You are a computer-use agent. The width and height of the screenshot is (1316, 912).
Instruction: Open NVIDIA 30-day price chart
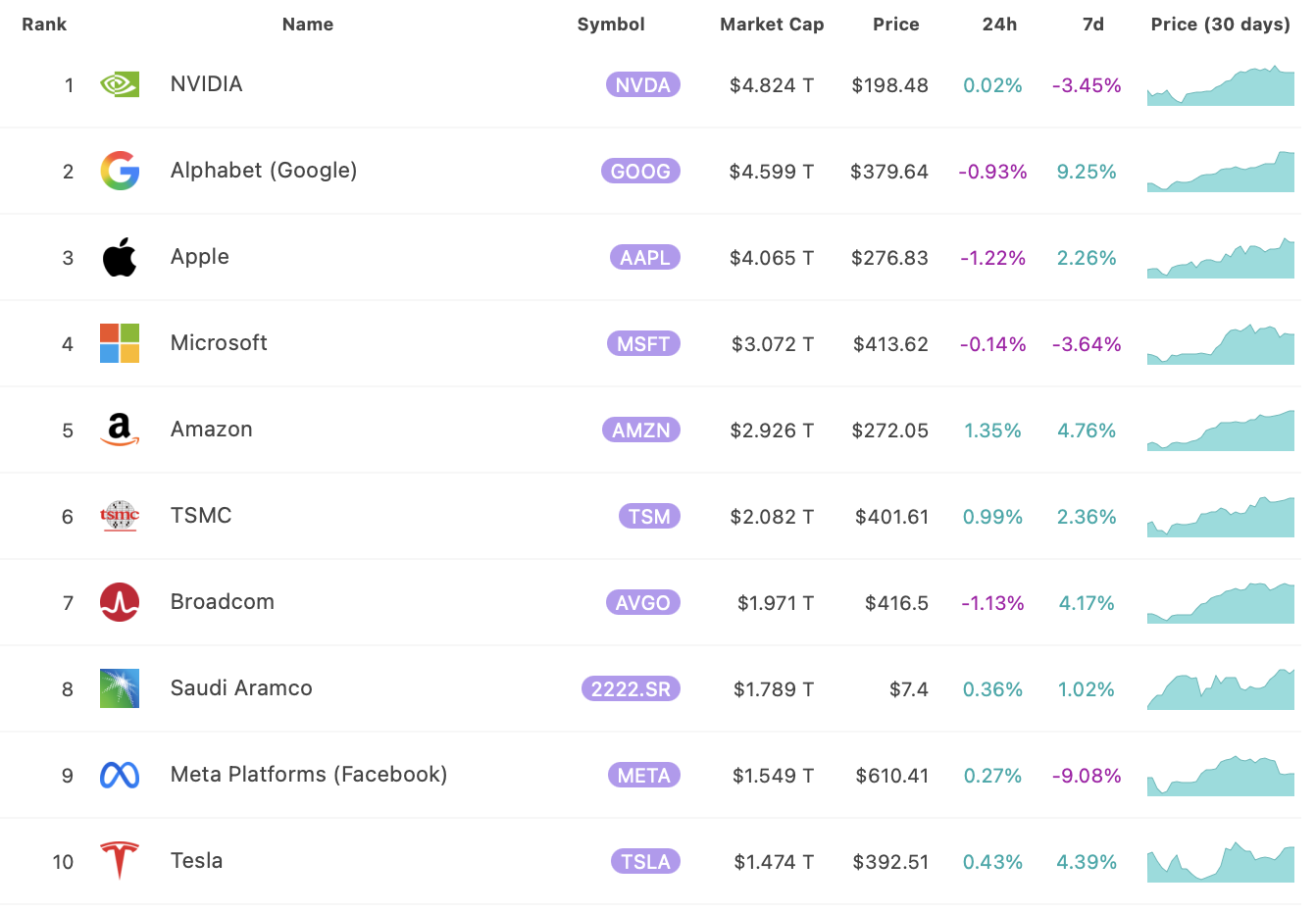[x=1221, y=85]
